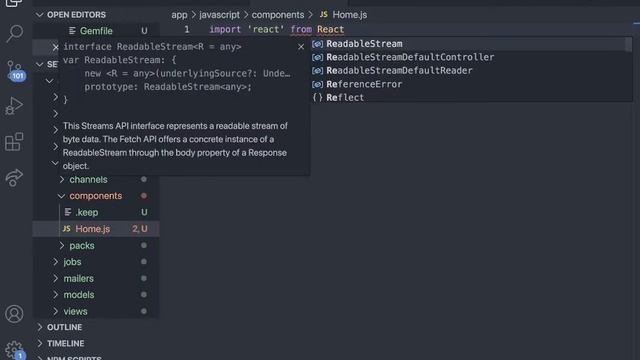The width and height of the screenshot is (640, 360).
Task: Click the 'react' string in import statement
Action: pos(266,29)
